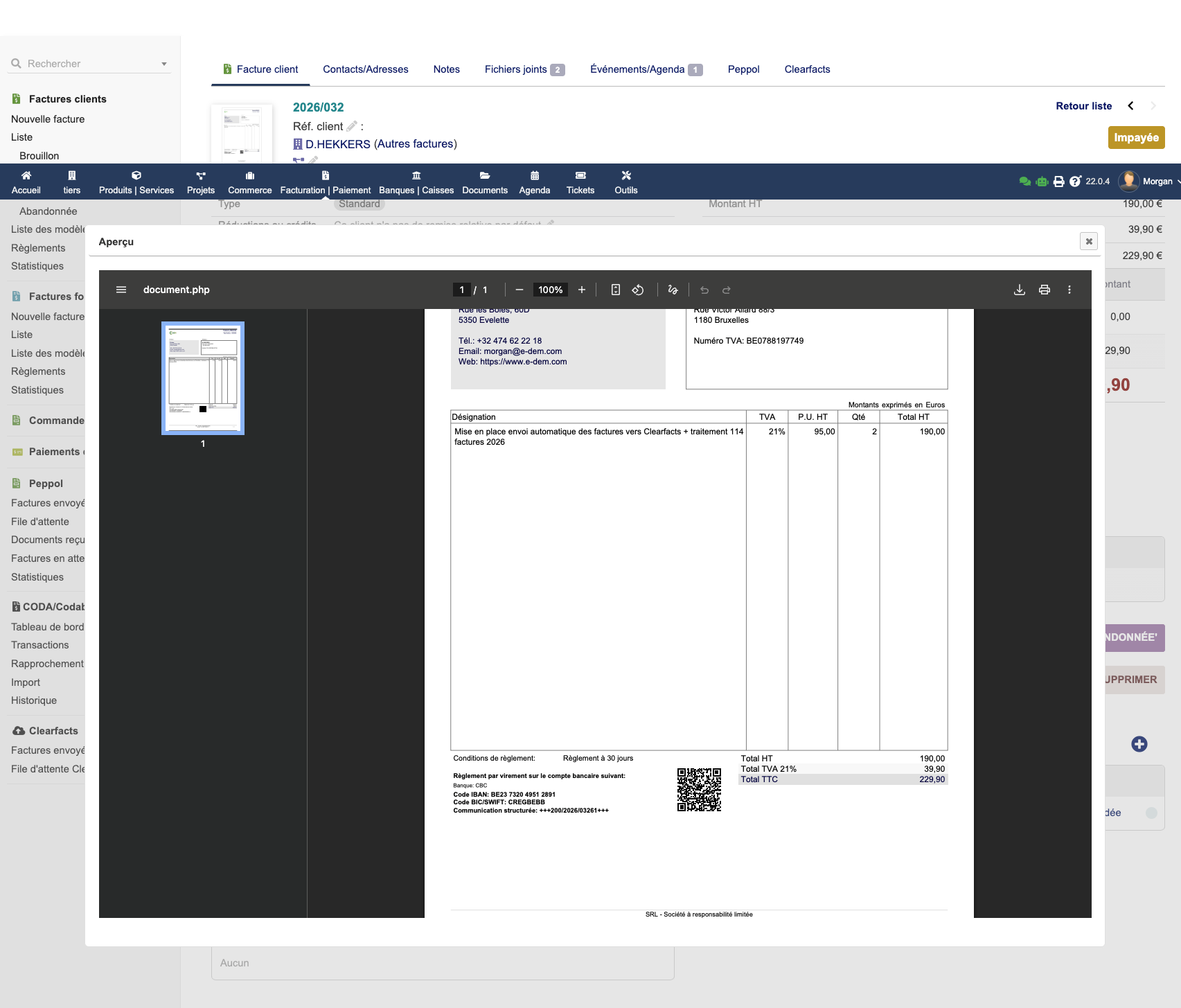Switch to the Contacts/Adresses tab

point(365,69)
